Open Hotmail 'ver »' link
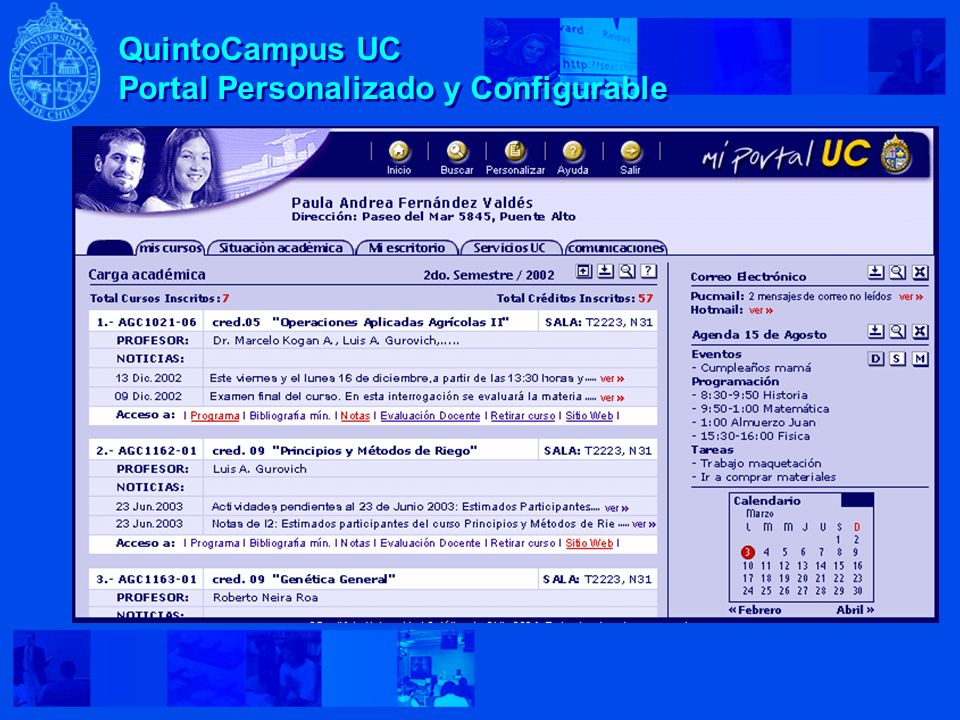This screenshot has height=720, width=960. pos(761,310)
